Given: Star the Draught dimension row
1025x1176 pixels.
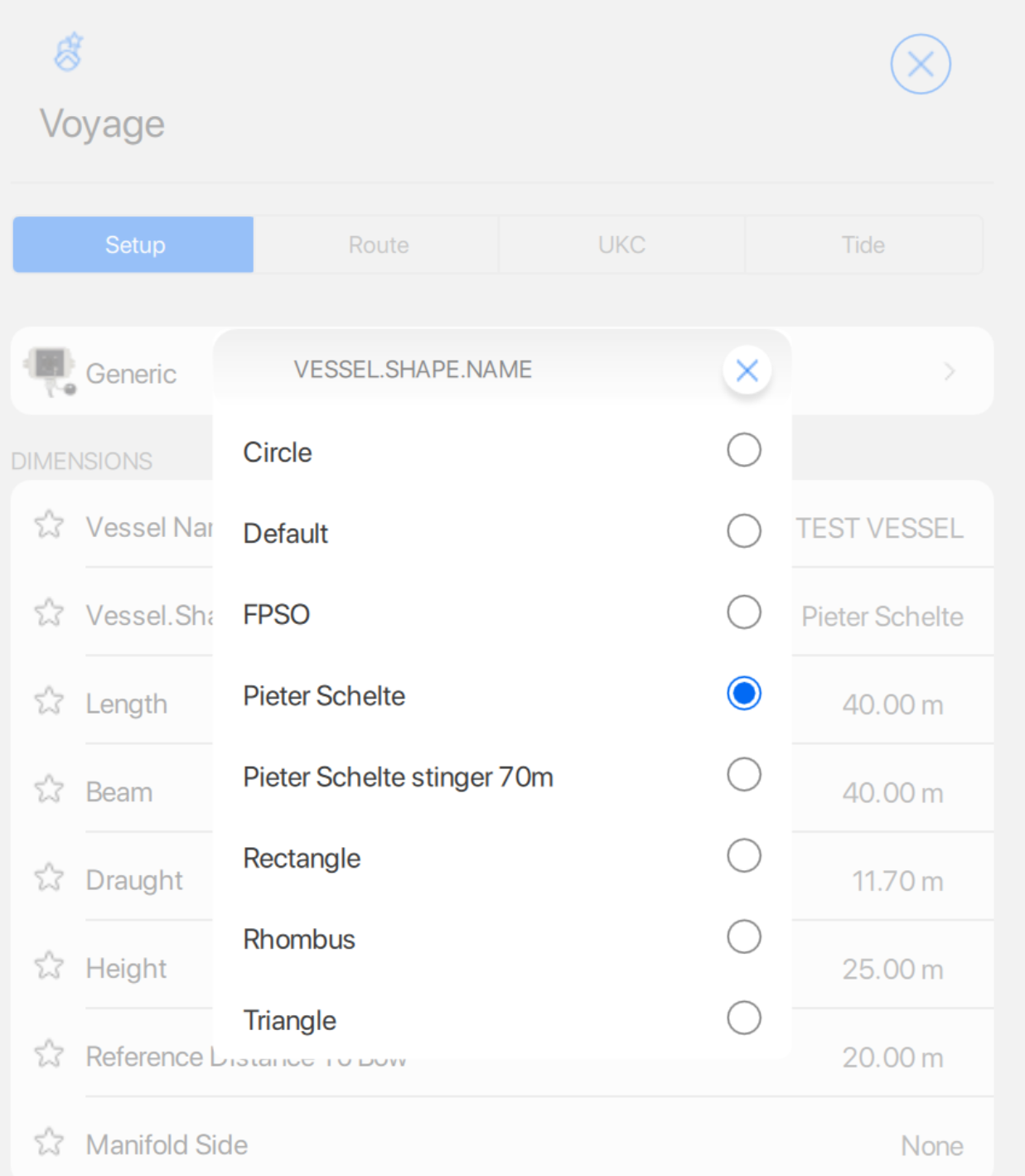Looking at the screenshot, I should click(x=49, y=878).
